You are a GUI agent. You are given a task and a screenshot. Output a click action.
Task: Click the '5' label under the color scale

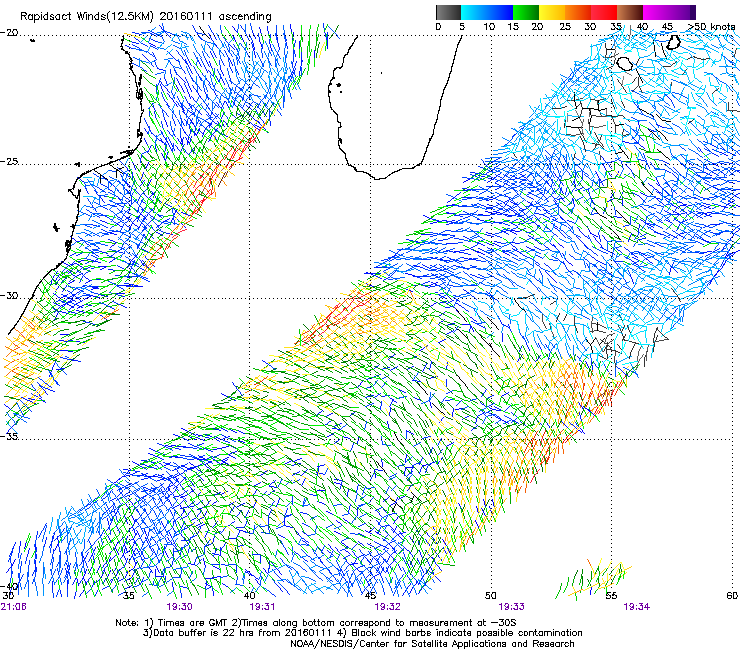click(x=462, y=27)
